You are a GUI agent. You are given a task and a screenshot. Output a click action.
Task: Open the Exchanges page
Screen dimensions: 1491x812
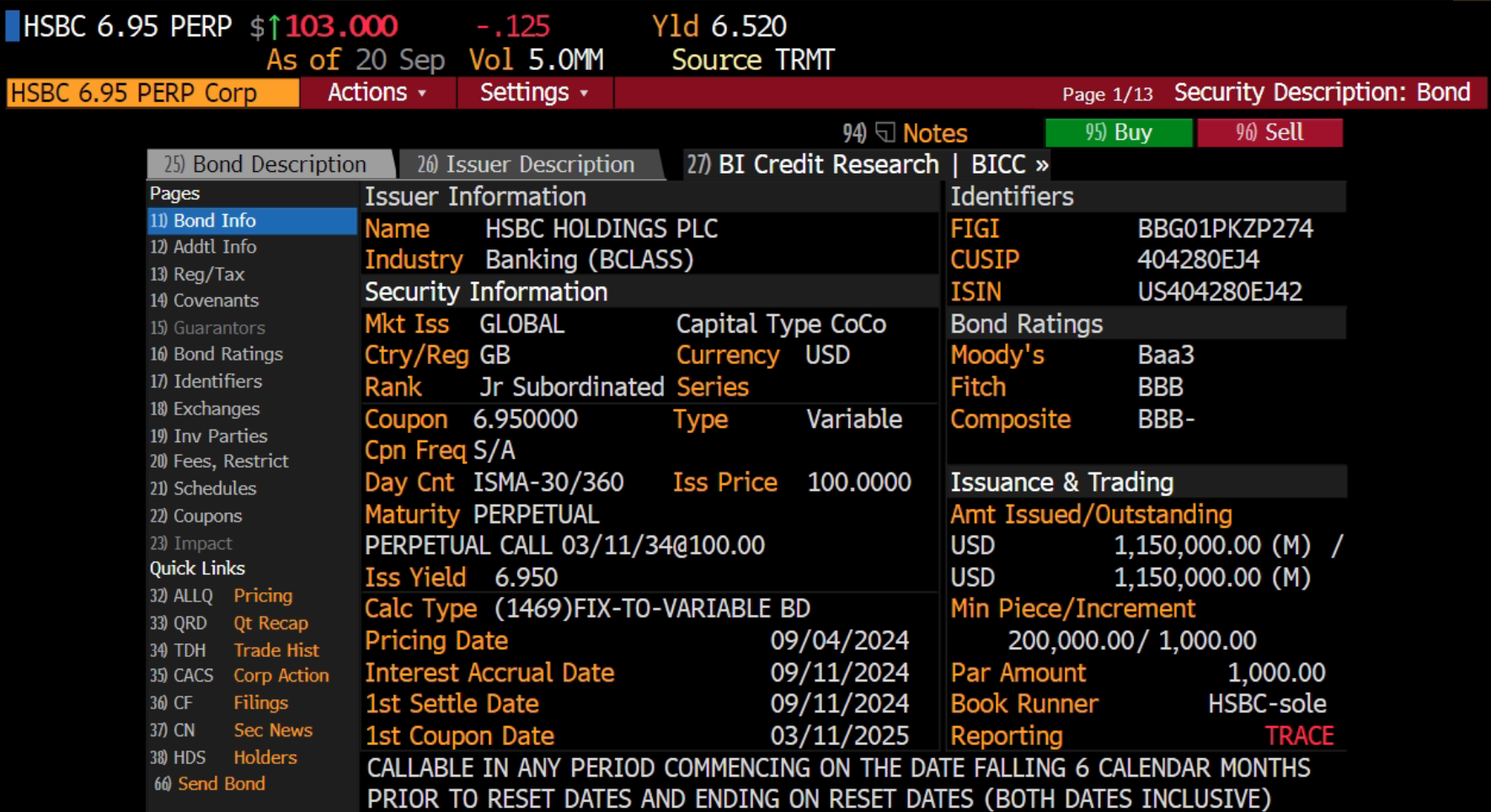point(205,409)
